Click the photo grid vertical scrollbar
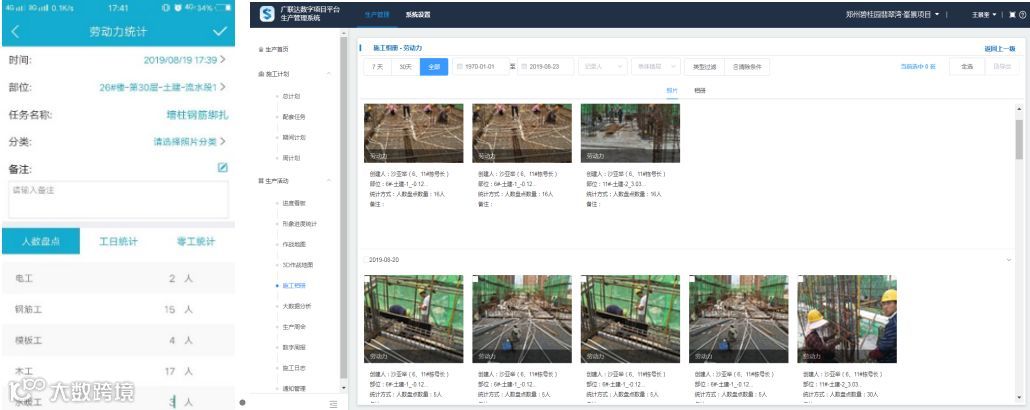1030x410 pixels. 1019,141
